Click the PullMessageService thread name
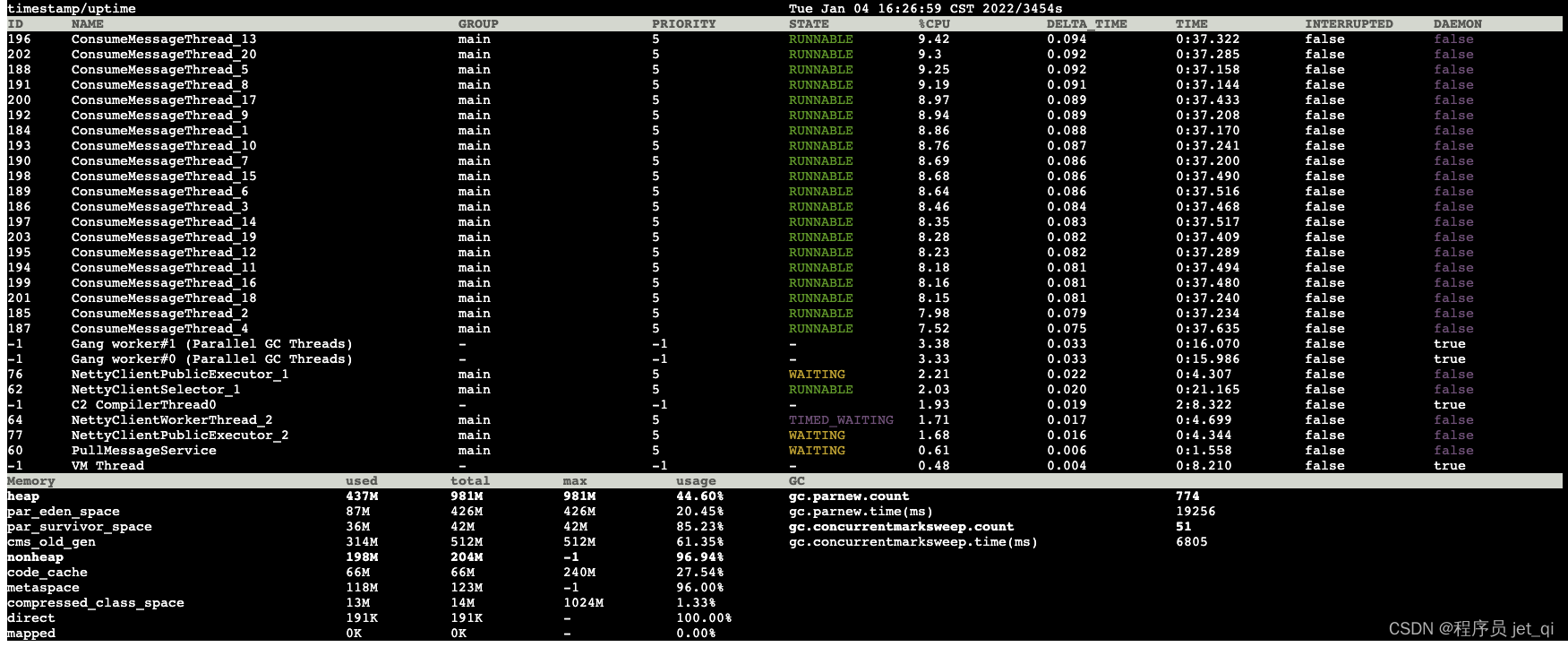The image size is (1568, 647). click(143, 451)
